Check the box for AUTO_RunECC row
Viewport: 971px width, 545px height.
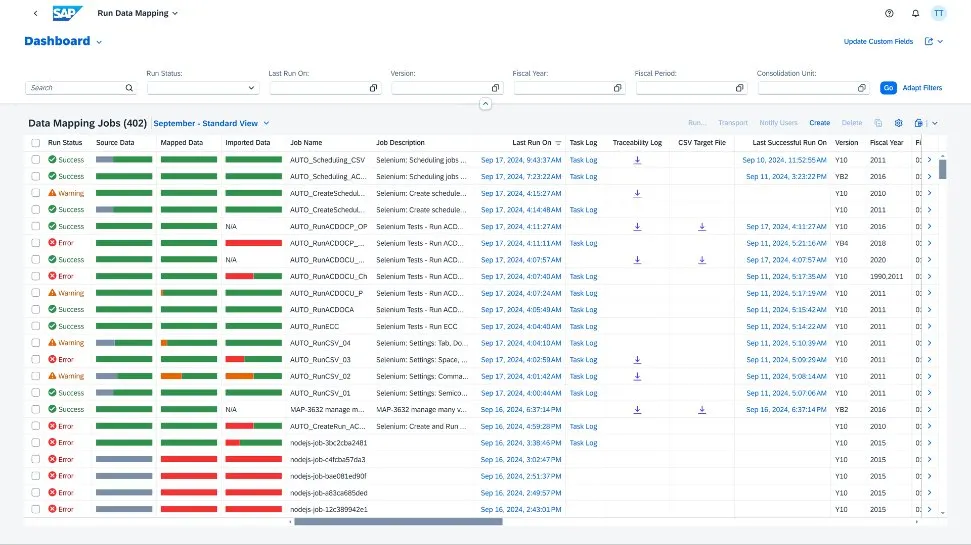point(36,326)
